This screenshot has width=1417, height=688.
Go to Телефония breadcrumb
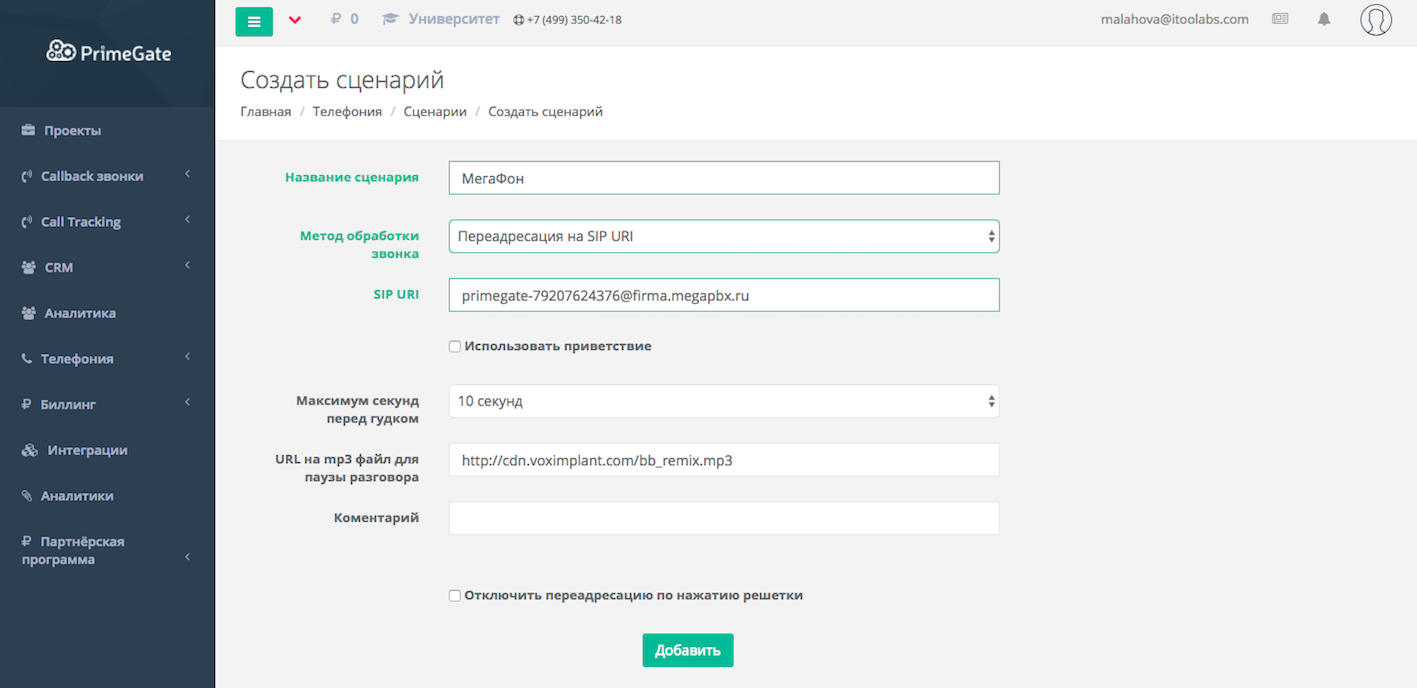(347, 112)
